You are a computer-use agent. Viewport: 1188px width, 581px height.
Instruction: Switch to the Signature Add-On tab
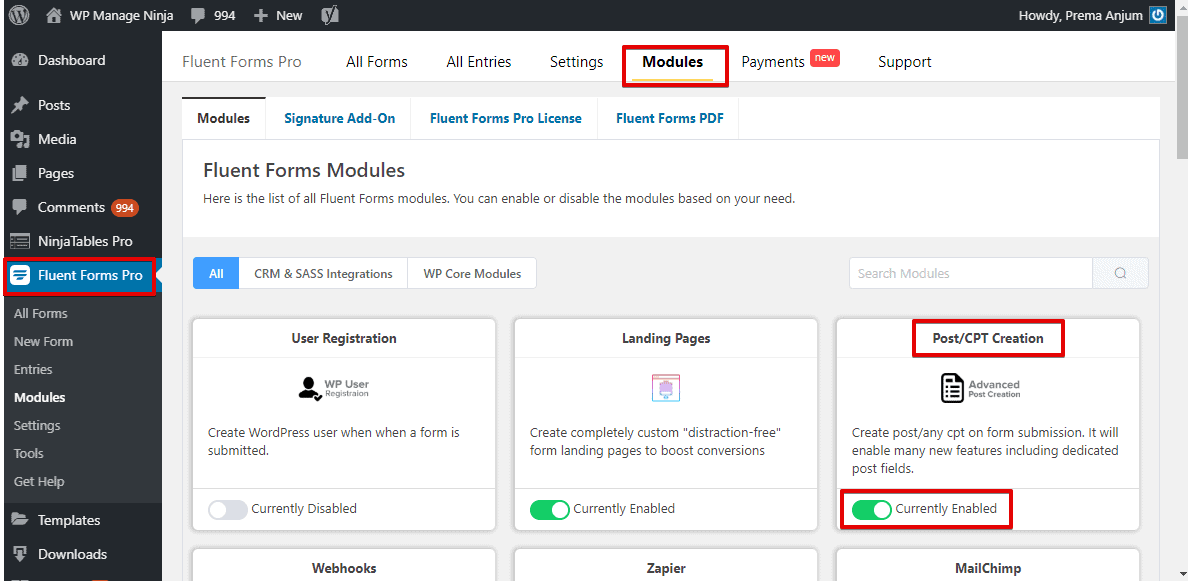coord(339,118)
